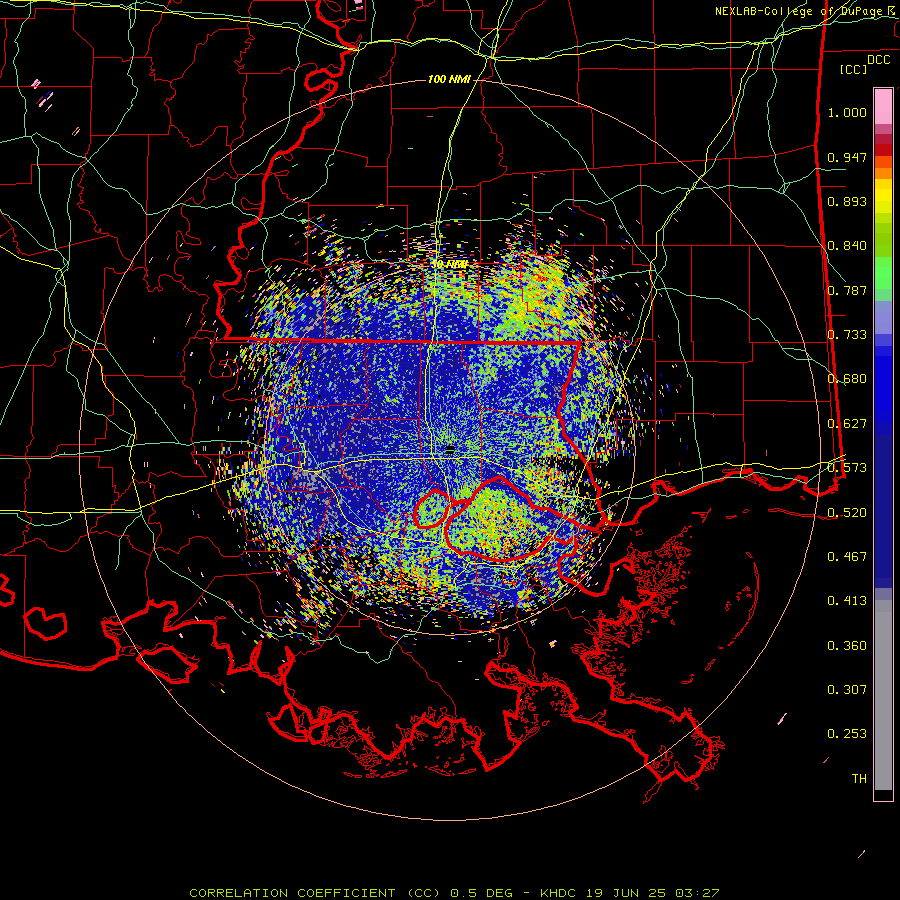Click the 0.947 color scale value

click(x=847, y=157)
